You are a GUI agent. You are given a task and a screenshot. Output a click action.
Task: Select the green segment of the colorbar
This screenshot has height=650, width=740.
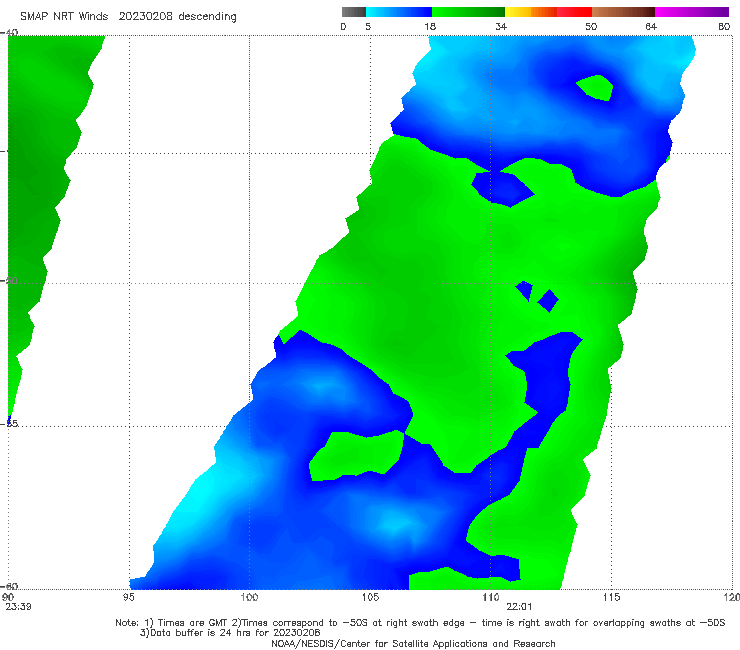pyautogui.click(x=468, y=12)
